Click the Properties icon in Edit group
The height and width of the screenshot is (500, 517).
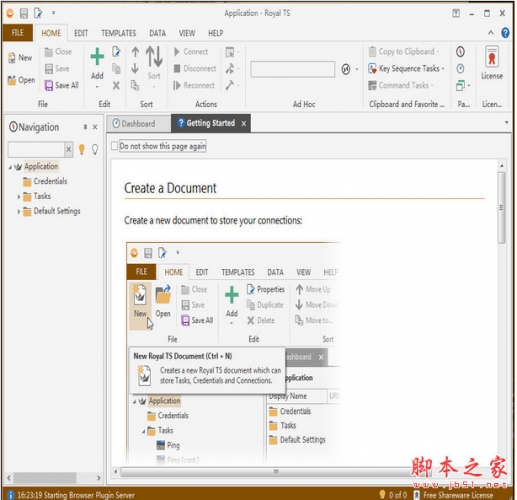[x=116, y=52]
